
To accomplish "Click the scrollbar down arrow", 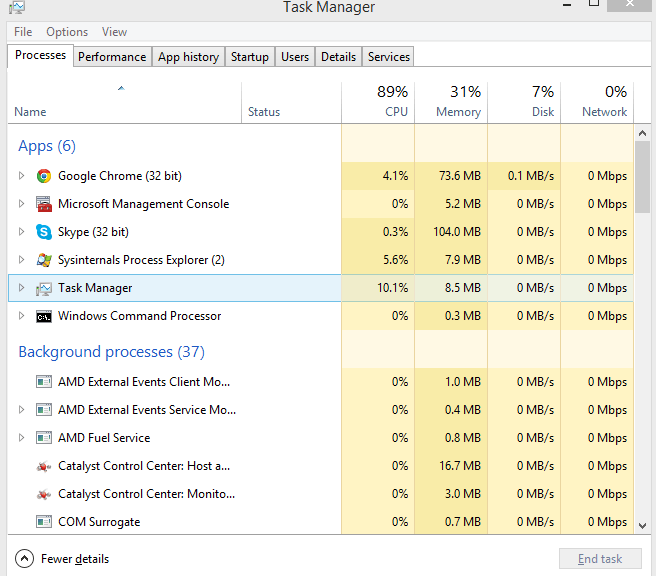I will click(643, 526).
